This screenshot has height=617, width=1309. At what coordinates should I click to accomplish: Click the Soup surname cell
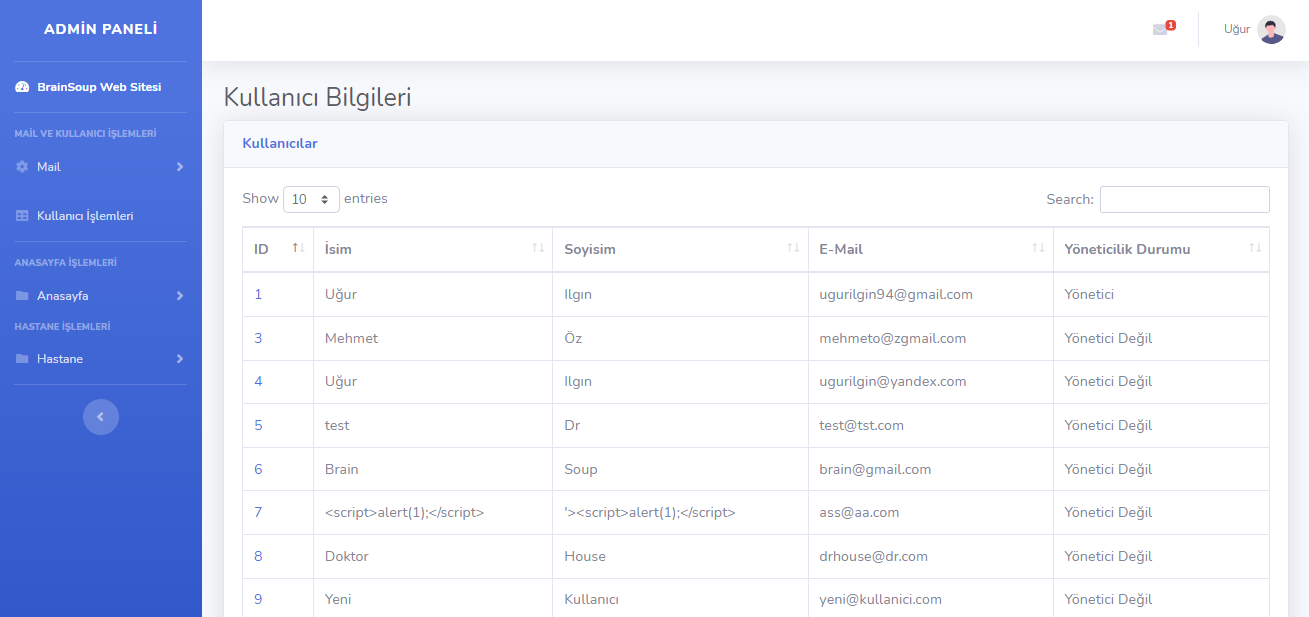click(680, 469)
